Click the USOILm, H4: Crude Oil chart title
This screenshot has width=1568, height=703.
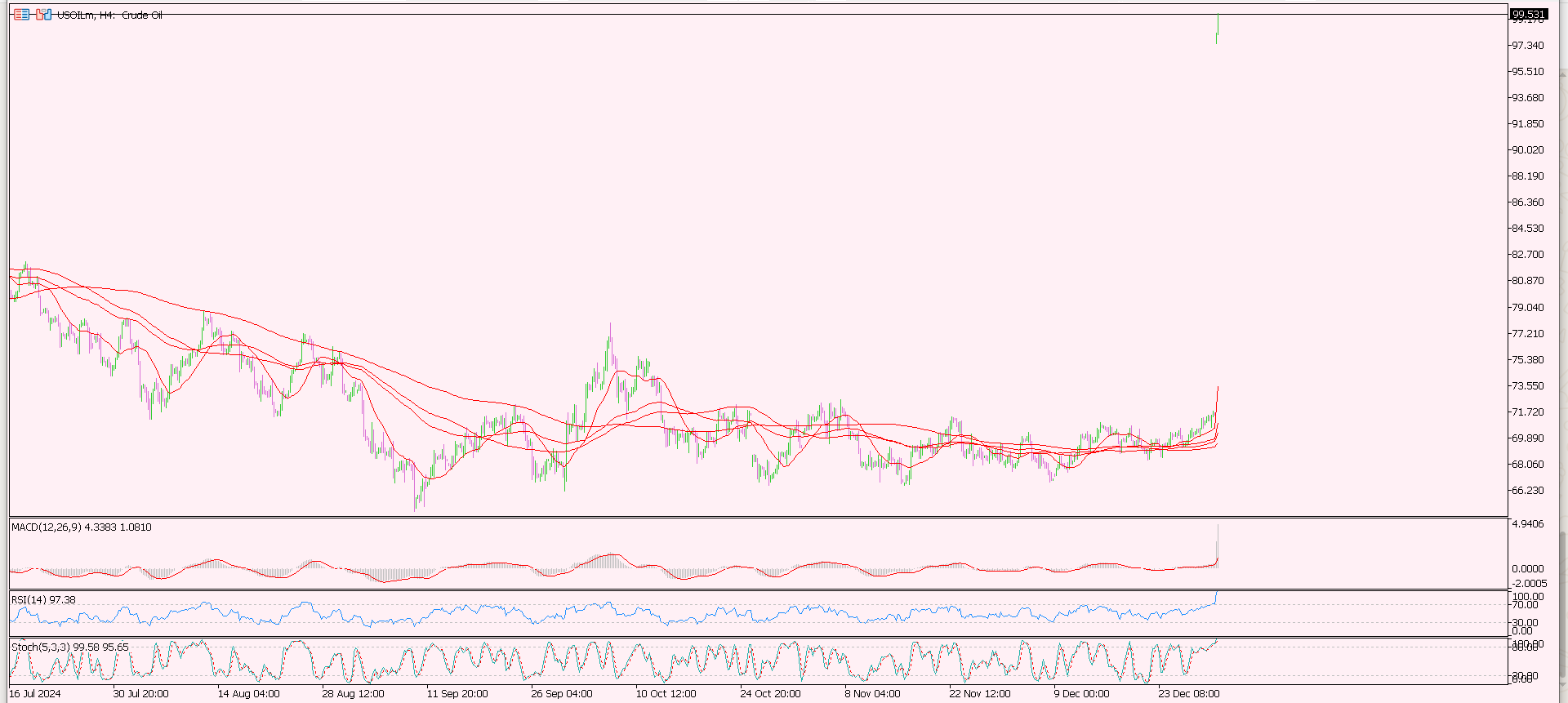tap(109, 16)
